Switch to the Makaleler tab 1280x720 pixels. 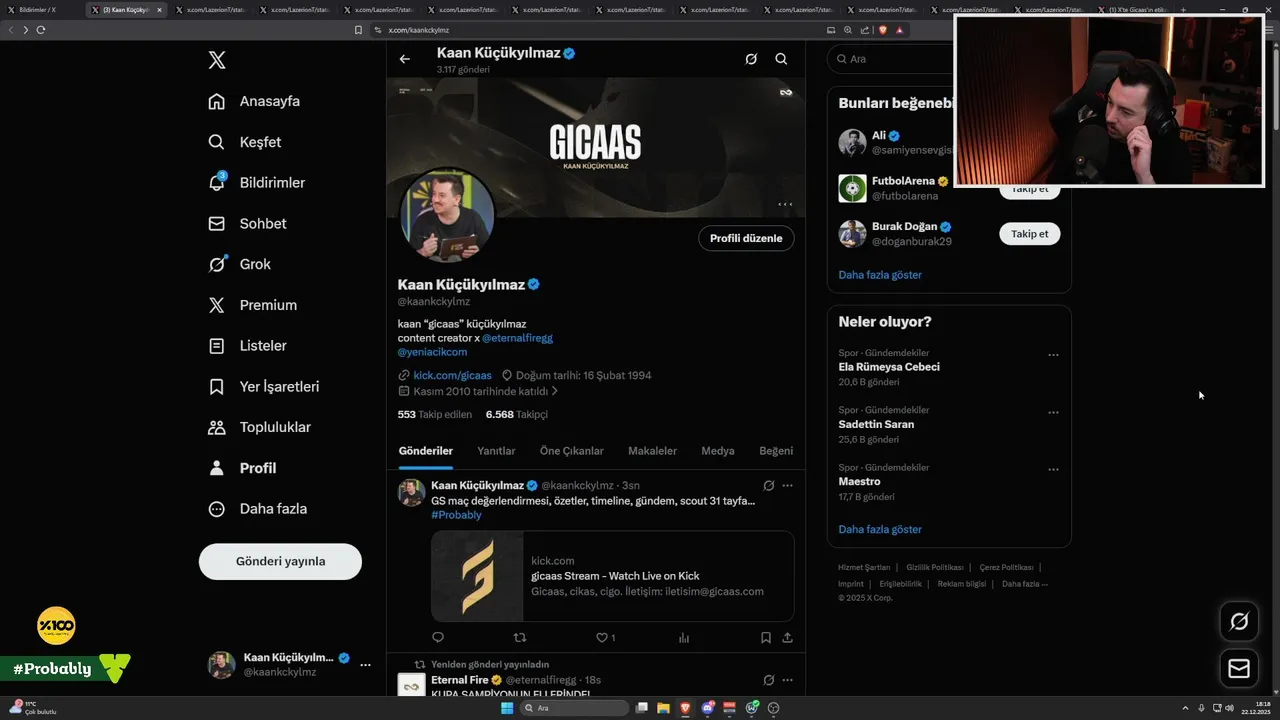652,451
